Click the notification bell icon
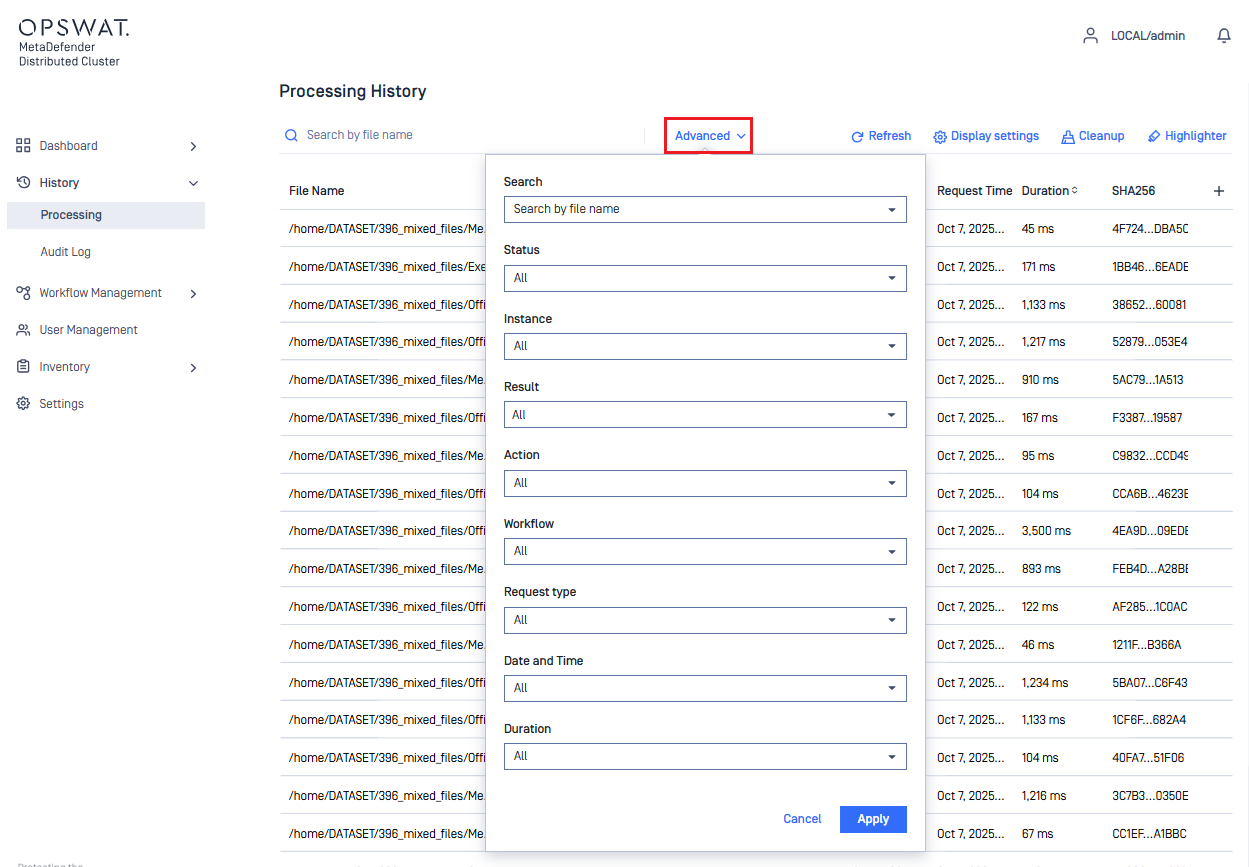Viewport: 1249px width, 867px height. pyautogui.click(x=1223, y=36)
